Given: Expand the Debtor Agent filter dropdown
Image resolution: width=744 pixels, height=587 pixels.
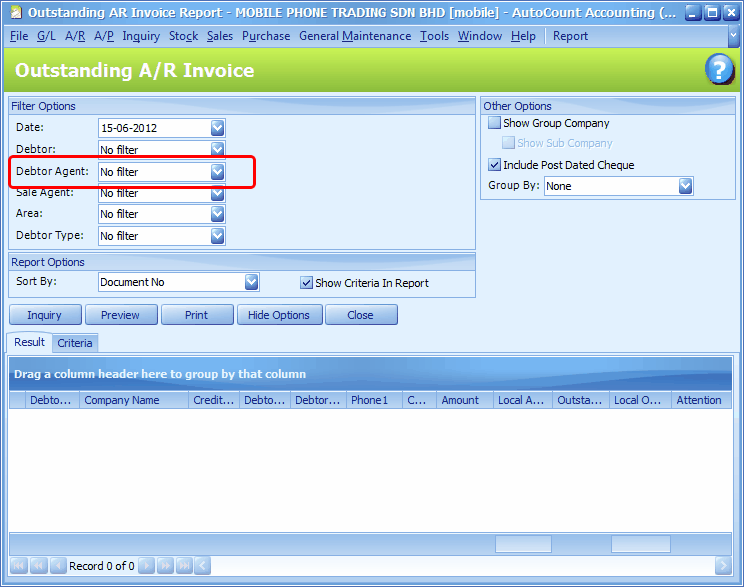Looking at the screenshot, I should (217, 172).
